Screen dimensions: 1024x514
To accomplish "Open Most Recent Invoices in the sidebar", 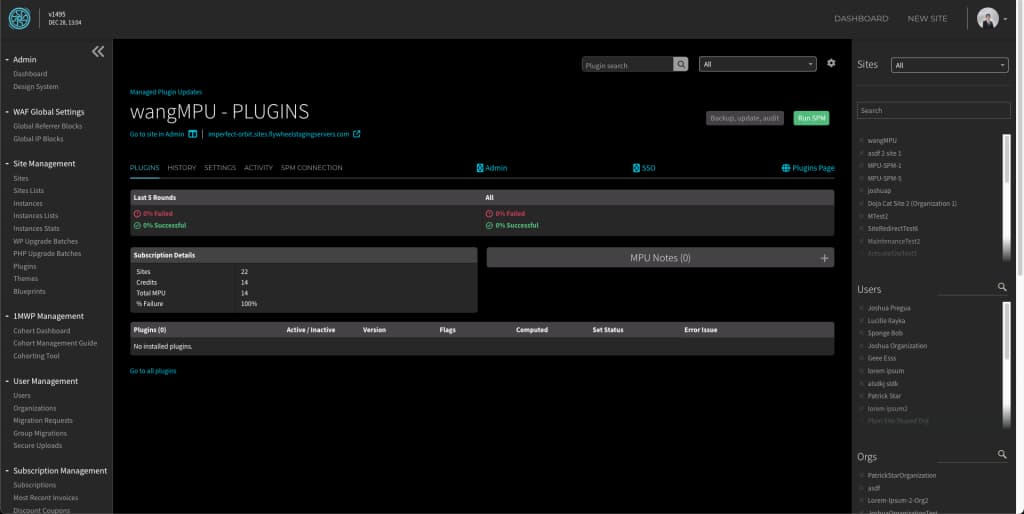I will (x=46, y=498).
